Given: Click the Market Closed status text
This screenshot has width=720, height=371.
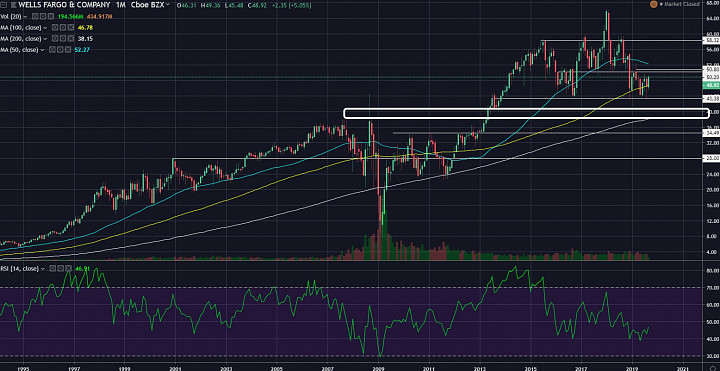Looking at the screenshot, I should tap(682, 4).
